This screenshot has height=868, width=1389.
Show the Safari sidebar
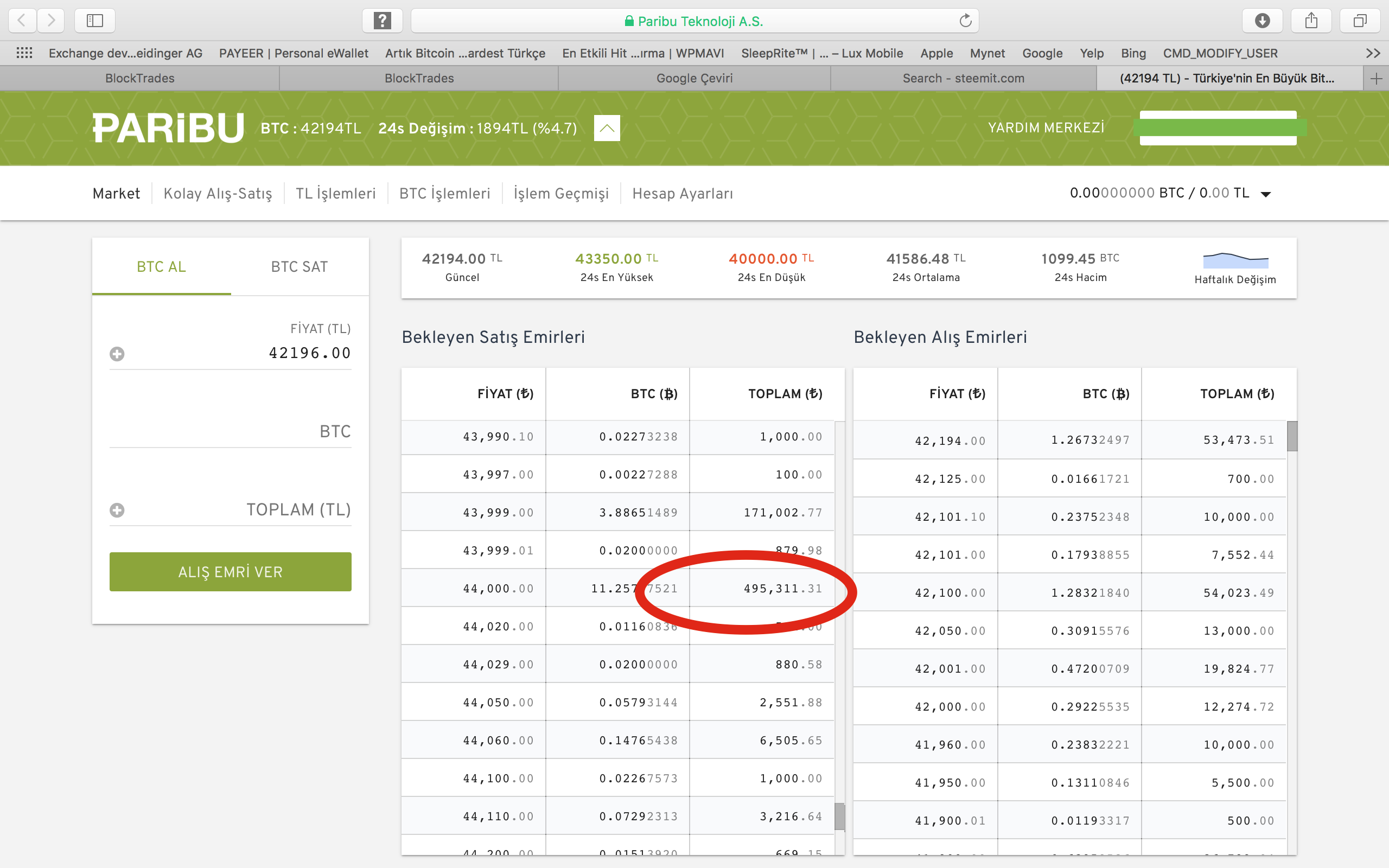pos(95,21)
